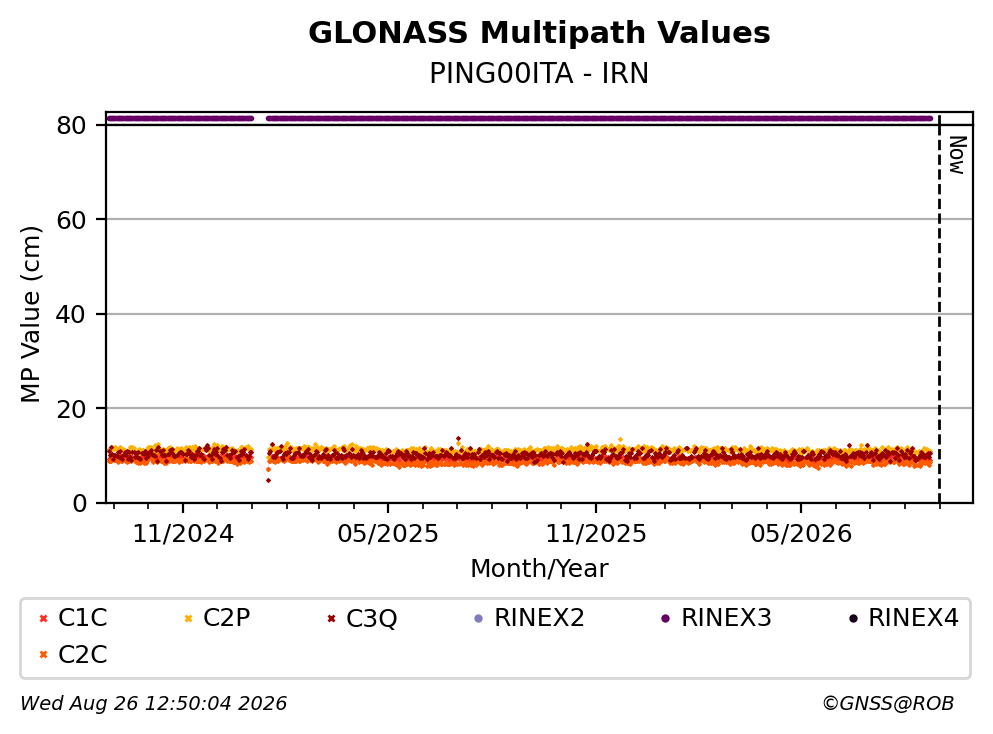Click the ©GNSS@ROB credit text

click(x=888, y=704)
